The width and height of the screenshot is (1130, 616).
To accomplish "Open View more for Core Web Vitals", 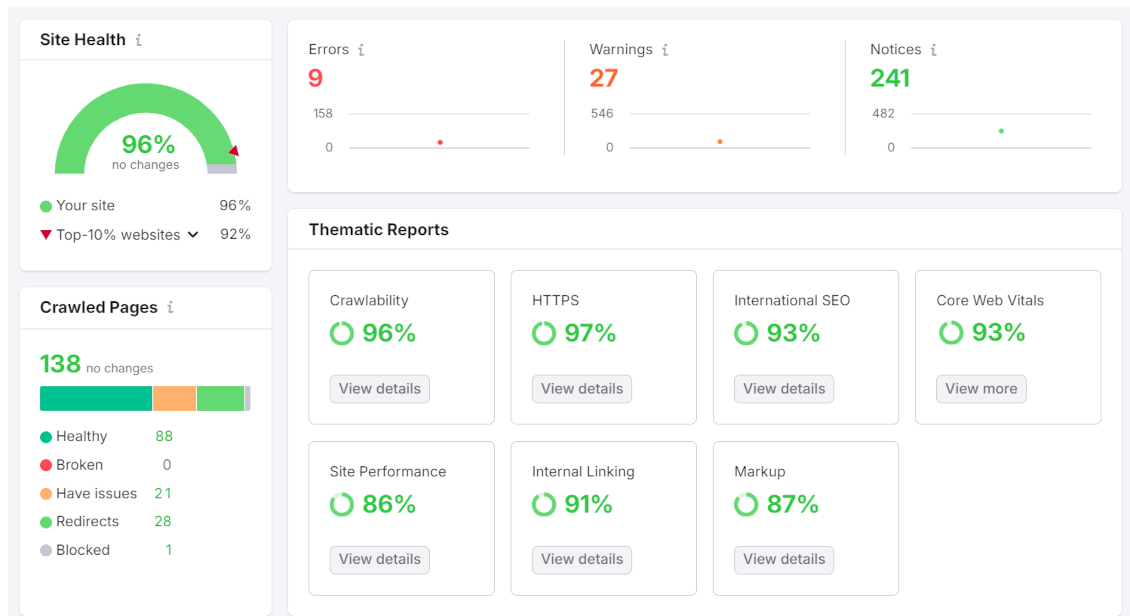I will [x=981, y=389].
